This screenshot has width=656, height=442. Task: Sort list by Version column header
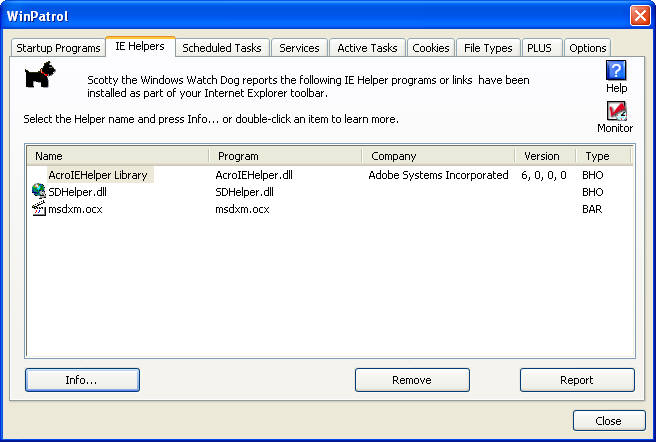click(x=546, y=156)
